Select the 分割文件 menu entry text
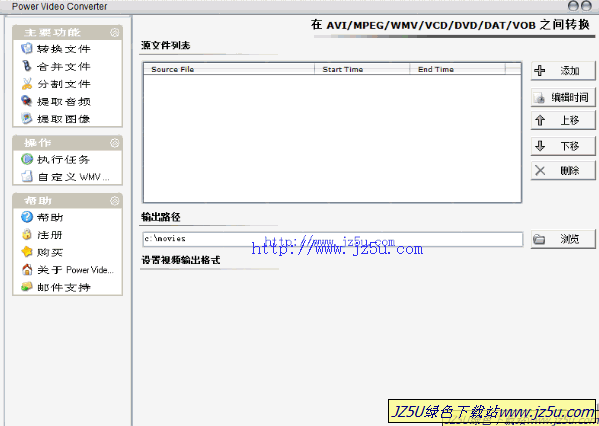The height and width of the screenshot is (426, 599). [64, 84]
